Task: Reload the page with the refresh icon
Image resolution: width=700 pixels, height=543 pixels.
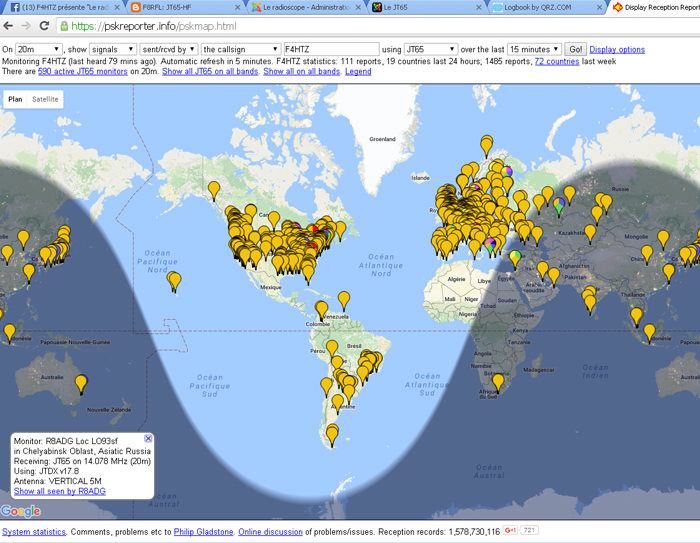Action: coord(44,26)
